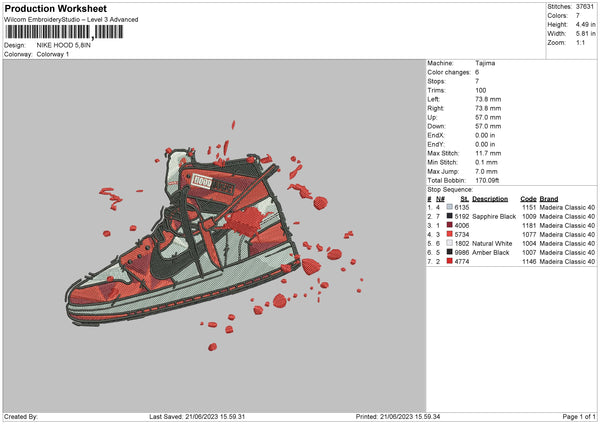Click the 'N#' column header

(x=440, y=199)
